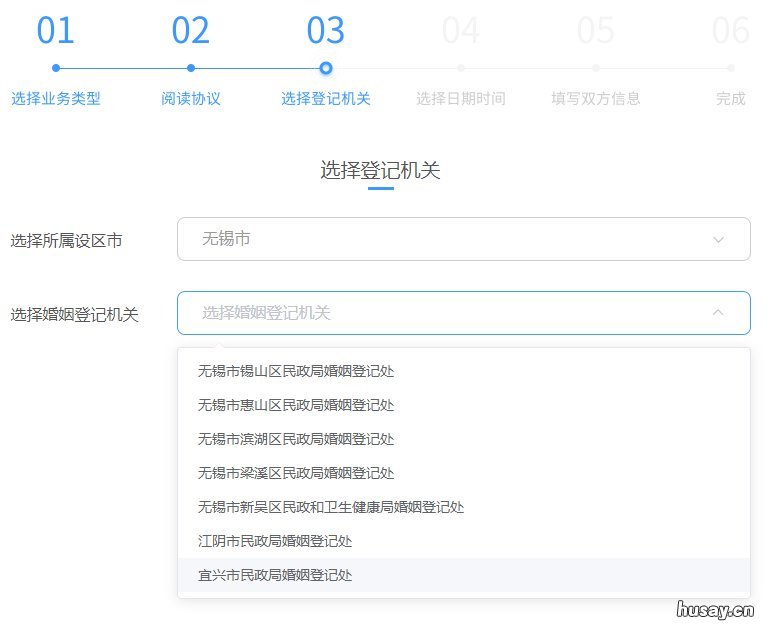This screenshot has width=769, height=627.
Task: Click the step 01 progress dot
Action: 56,68
